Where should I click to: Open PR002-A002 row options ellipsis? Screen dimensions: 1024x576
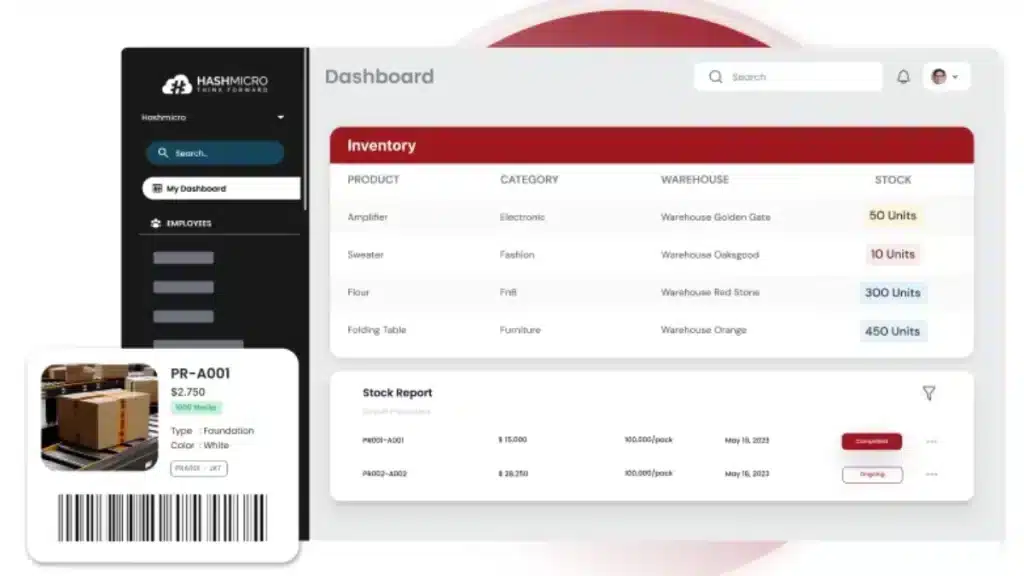pos(932,474)
